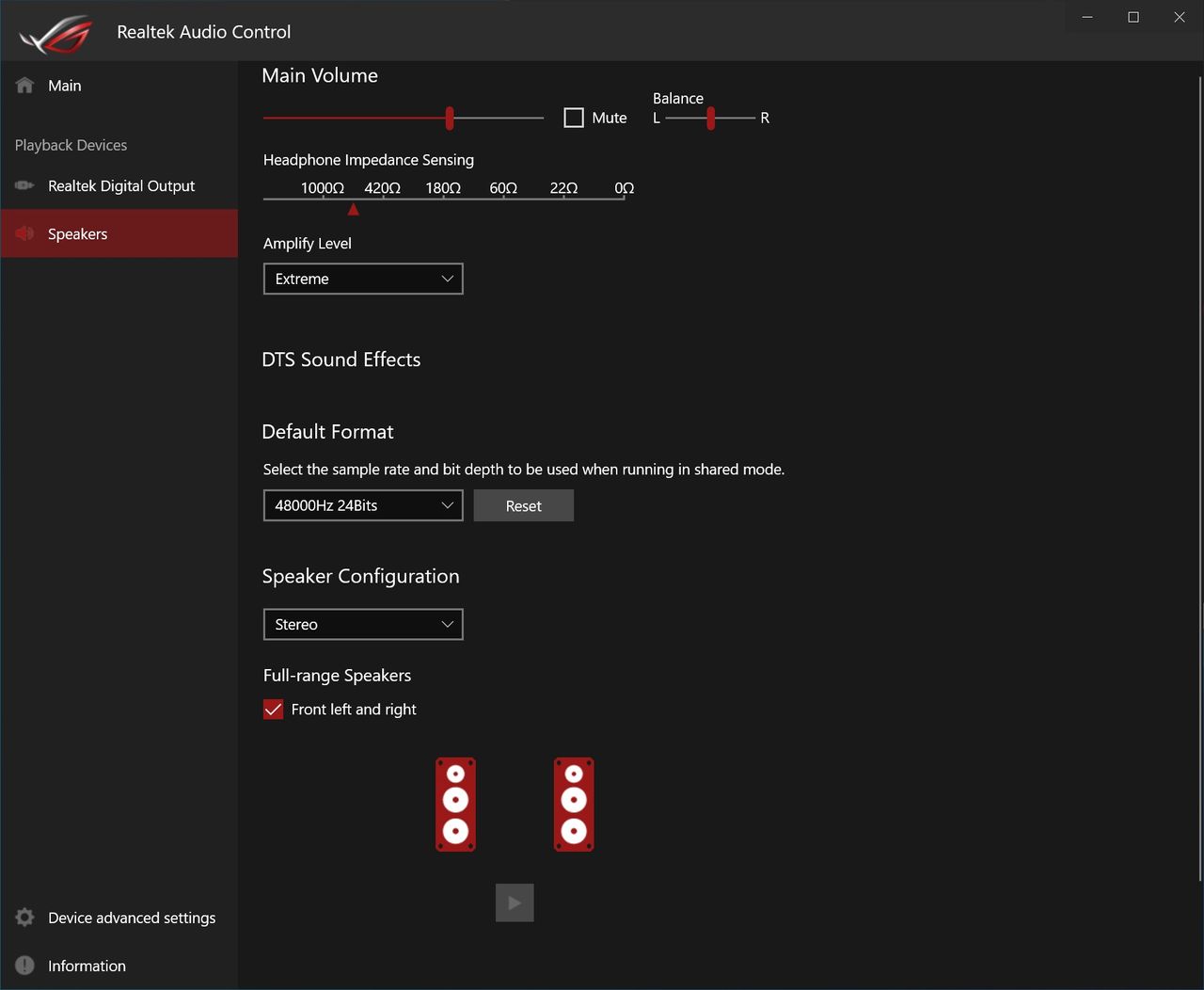Open the Speaker Configuration dropdown
The image size is (1204, 990).
pos(363,624)
